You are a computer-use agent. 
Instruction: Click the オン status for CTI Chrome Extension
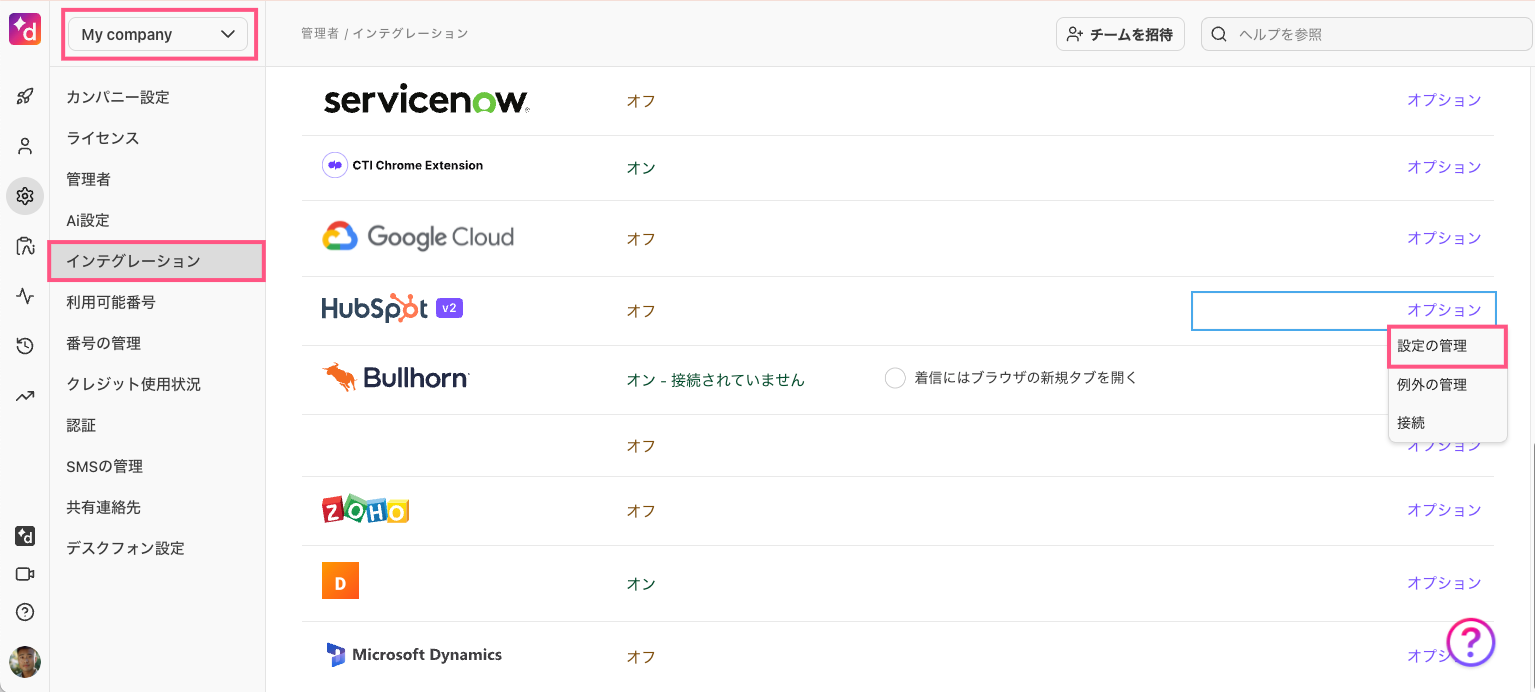click(641, 167)
